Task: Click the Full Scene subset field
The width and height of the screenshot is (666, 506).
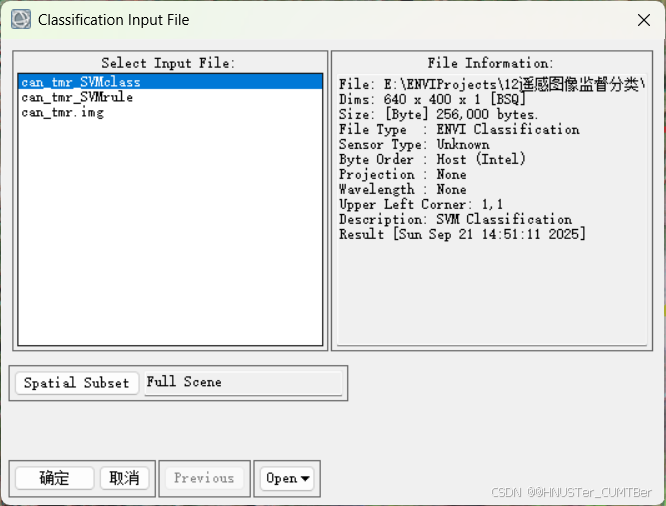Action: [x=243, y=383]
